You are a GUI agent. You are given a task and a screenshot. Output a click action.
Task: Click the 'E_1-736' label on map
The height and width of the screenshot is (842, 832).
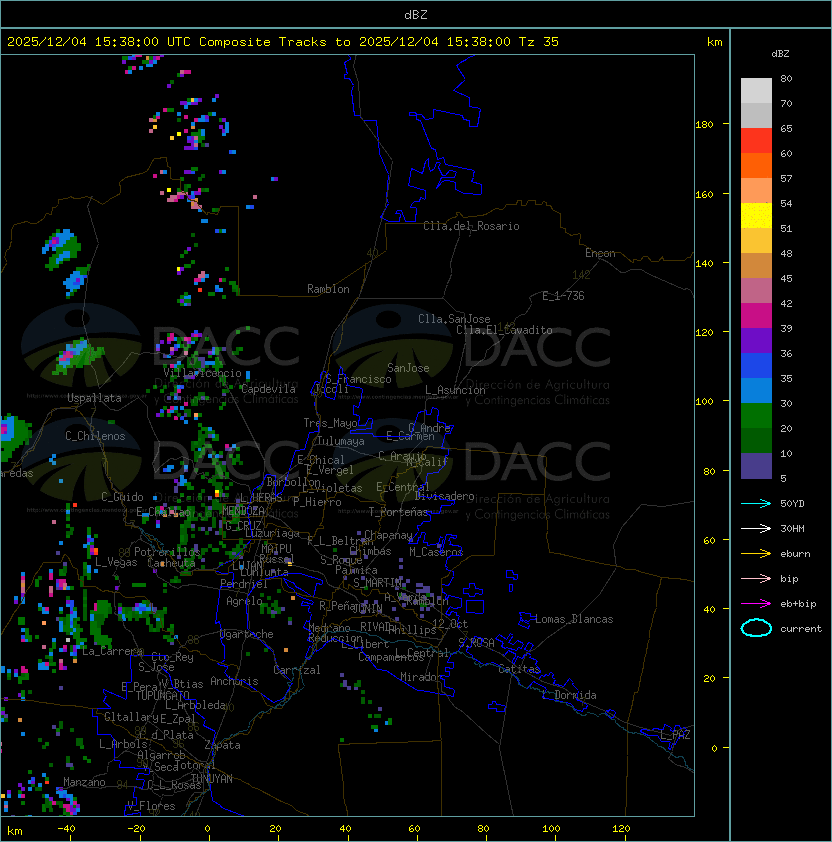pyautogui.click(x=563, y=296)
